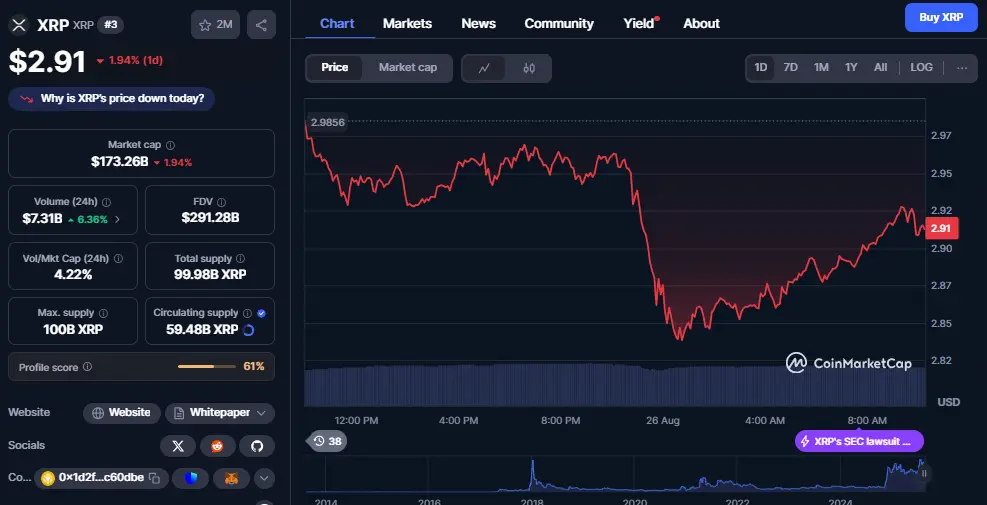
Task: Click the $173.26B market cap value
Action: coord(120,162)
